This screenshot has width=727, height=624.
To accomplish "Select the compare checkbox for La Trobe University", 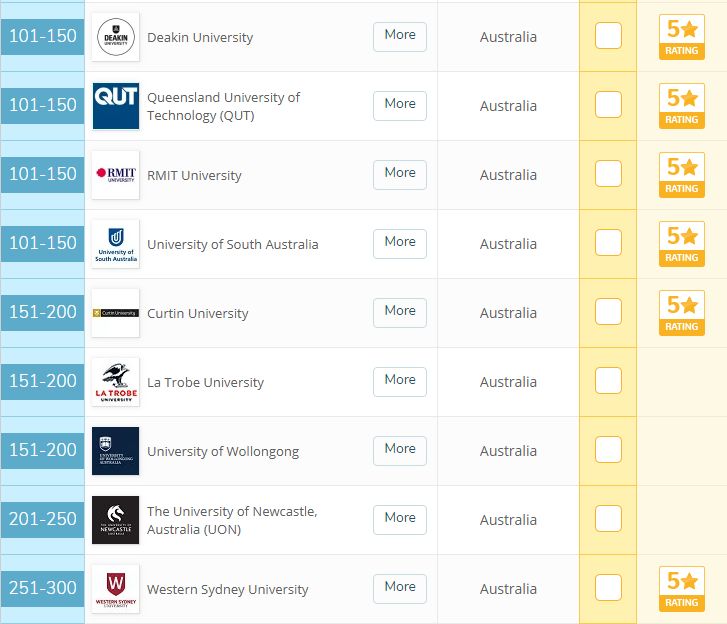I will (608, 381).
